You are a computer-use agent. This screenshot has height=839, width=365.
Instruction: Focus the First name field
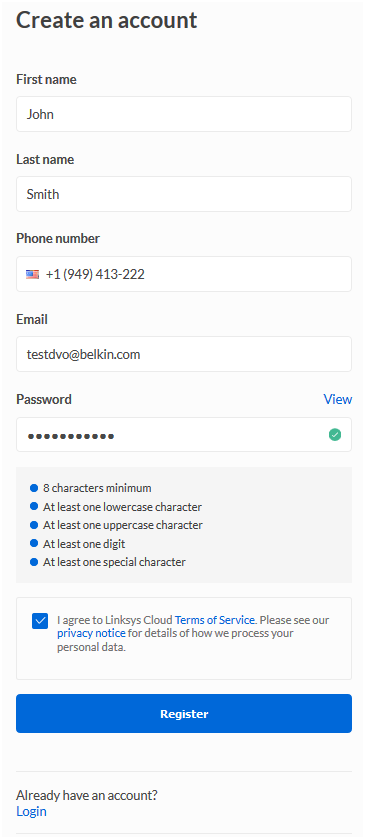click(x=184, y=114)
